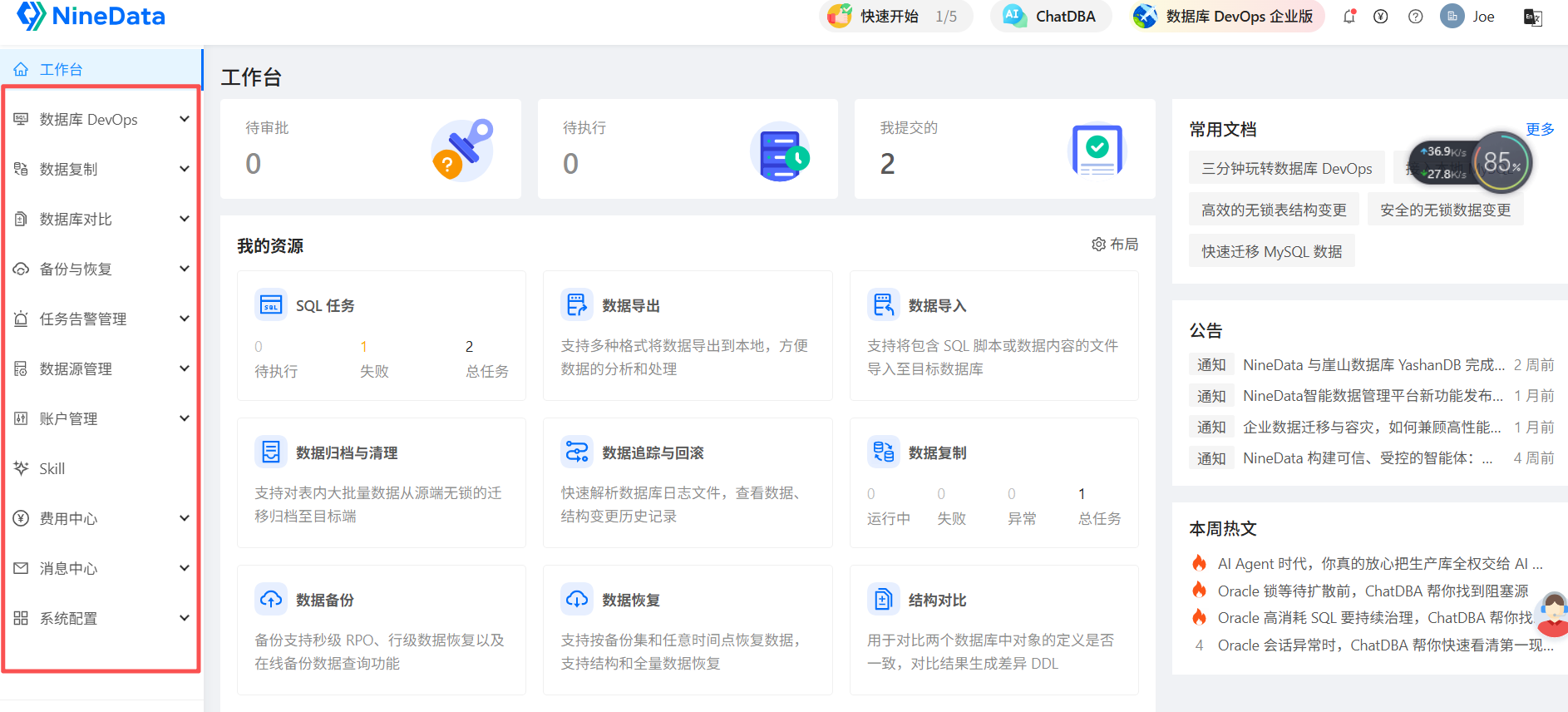Click 更多 link in 常用文档

[1540, 129]
